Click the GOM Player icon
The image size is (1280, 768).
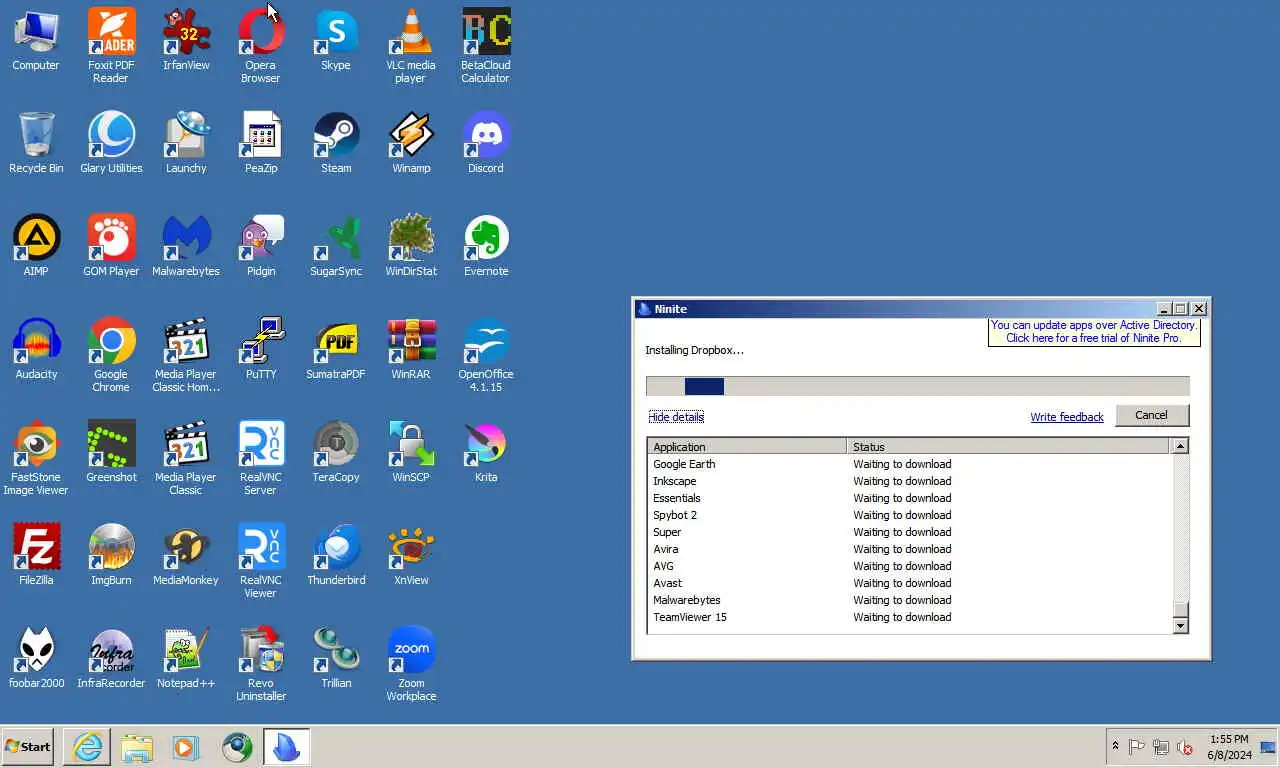coord(111,246)
